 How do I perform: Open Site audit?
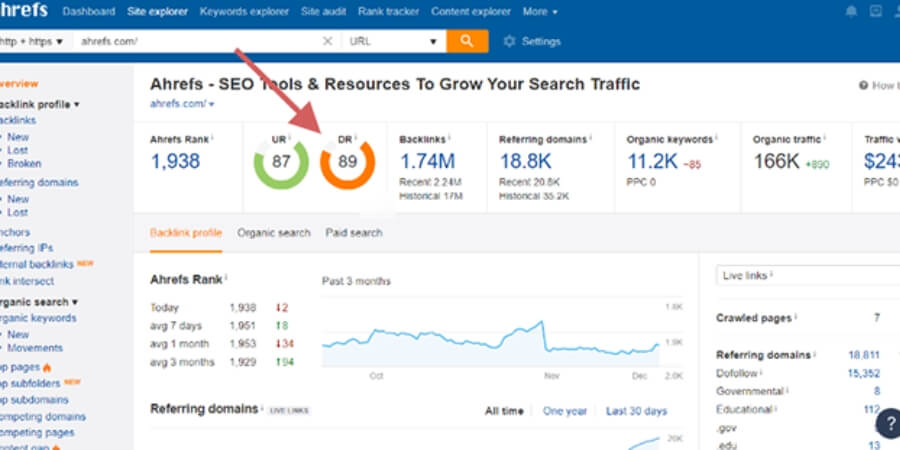coord(323,11)
